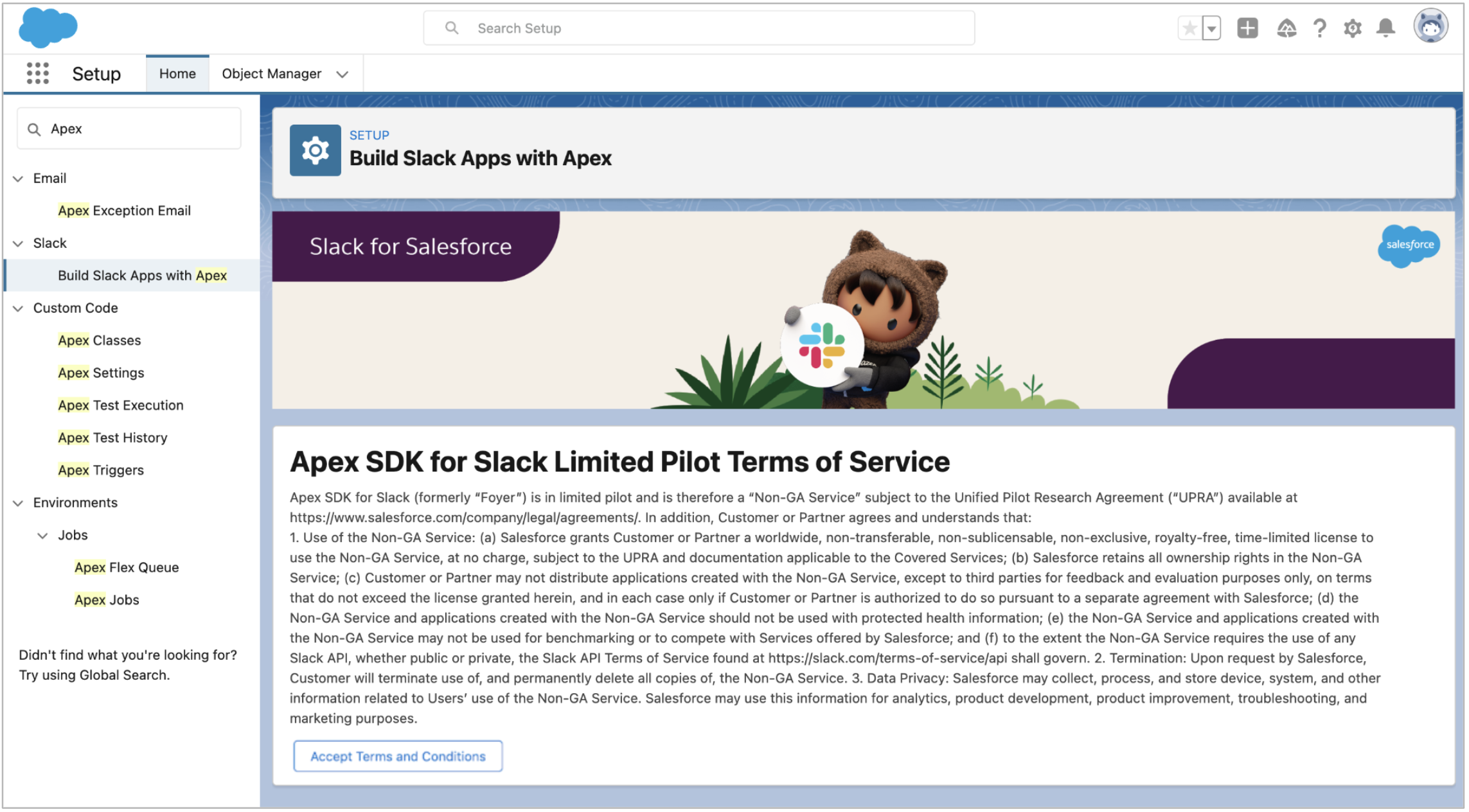The image size is (1469, 812).
Task: Collapse the Slack section
Action: 18,243
